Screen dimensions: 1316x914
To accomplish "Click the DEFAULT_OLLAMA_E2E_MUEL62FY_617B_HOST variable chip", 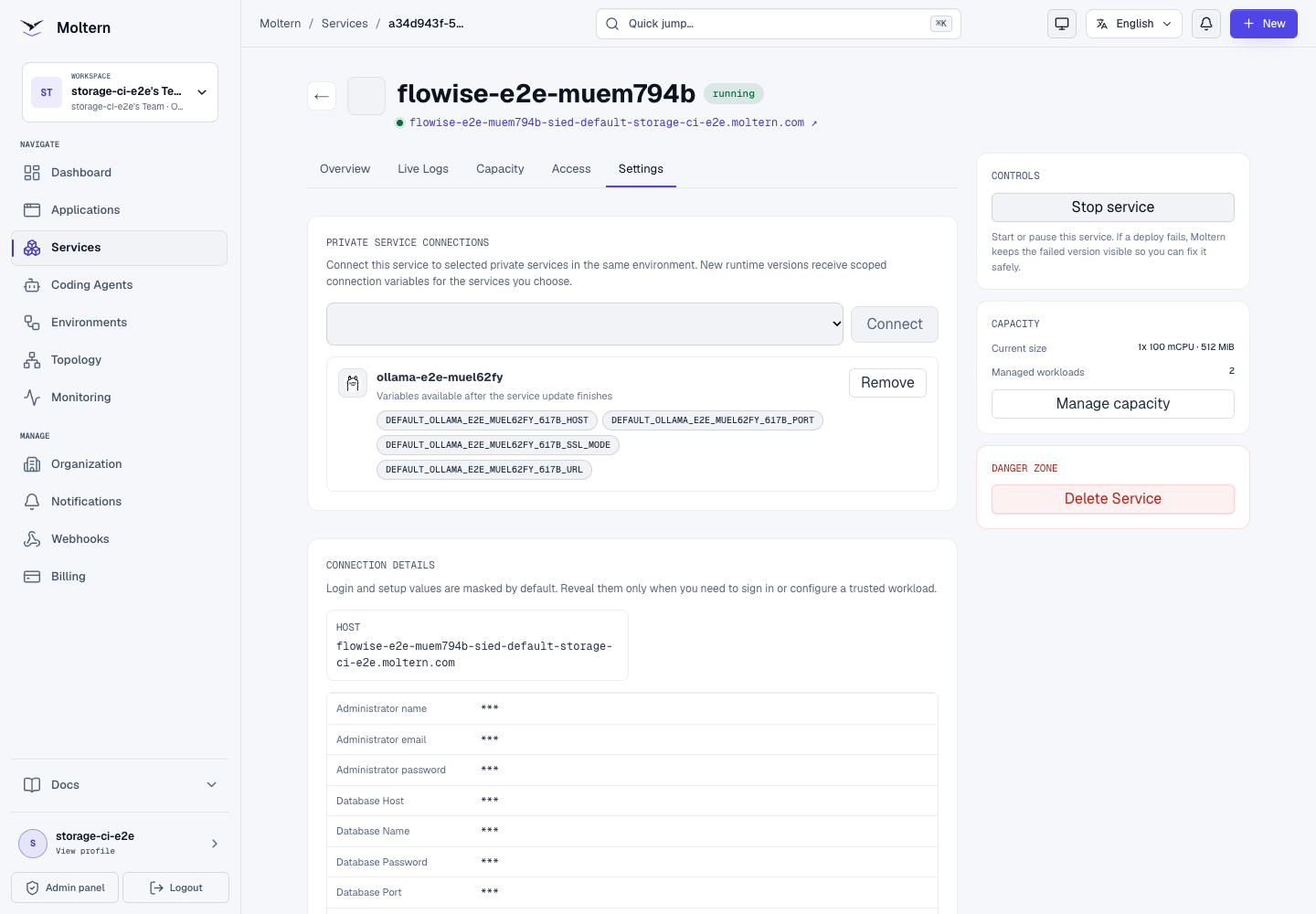I will tap(487, 420).
